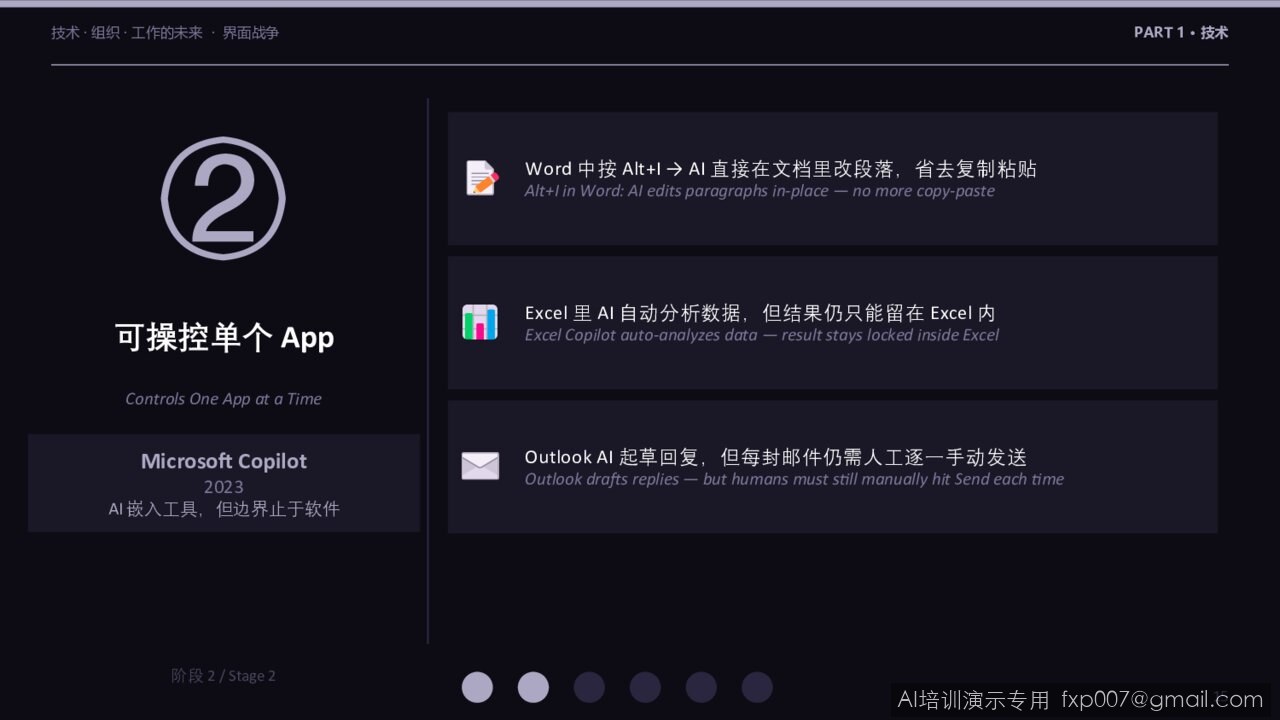The image size is (1280, 720).
Task: Click the Excel bar chart icon
Action: pyautogui.click(x=480, y=322)
